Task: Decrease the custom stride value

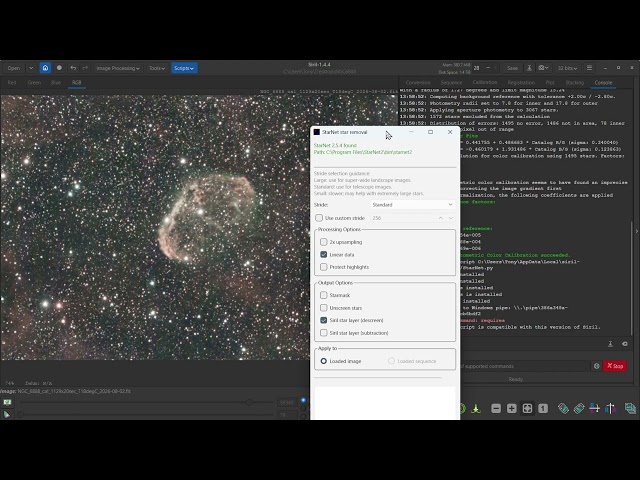Action: pos(451,218)
